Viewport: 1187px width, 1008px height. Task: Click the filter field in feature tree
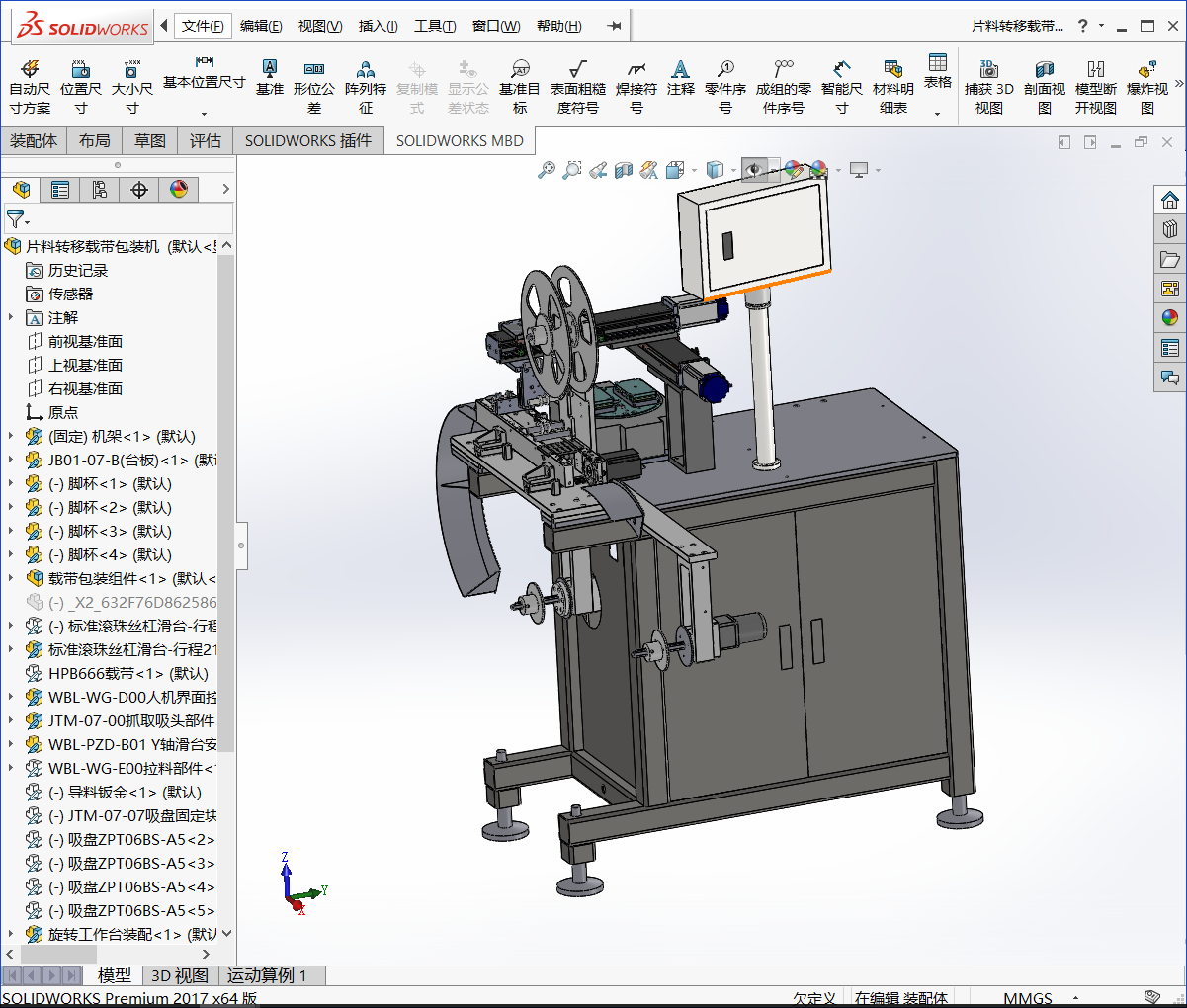coord(119,218)
